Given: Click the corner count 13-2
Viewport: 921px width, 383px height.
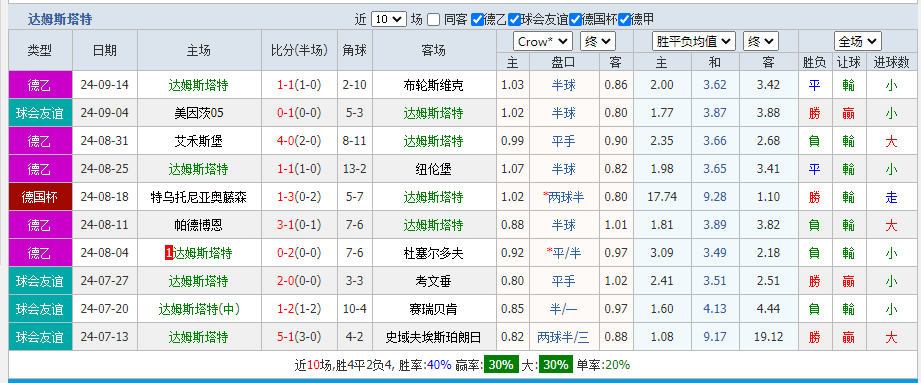Looking at the screenshot, I should (x=355, y=169).
